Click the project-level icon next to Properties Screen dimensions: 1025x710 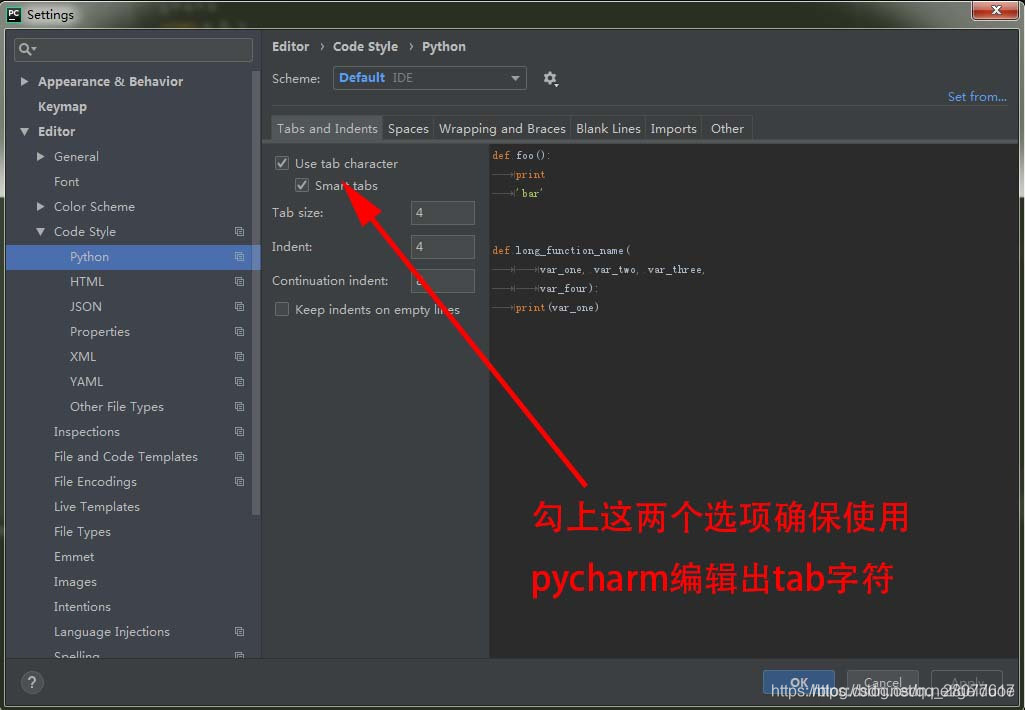(x=239, y=331)
